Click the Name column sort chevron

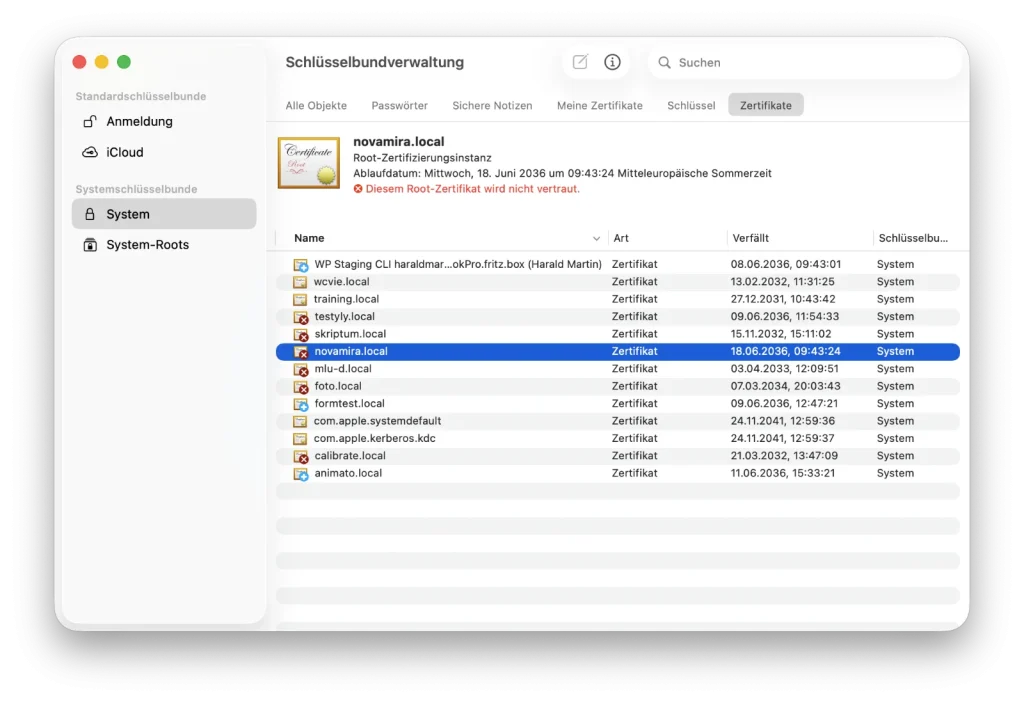(596, 239)
